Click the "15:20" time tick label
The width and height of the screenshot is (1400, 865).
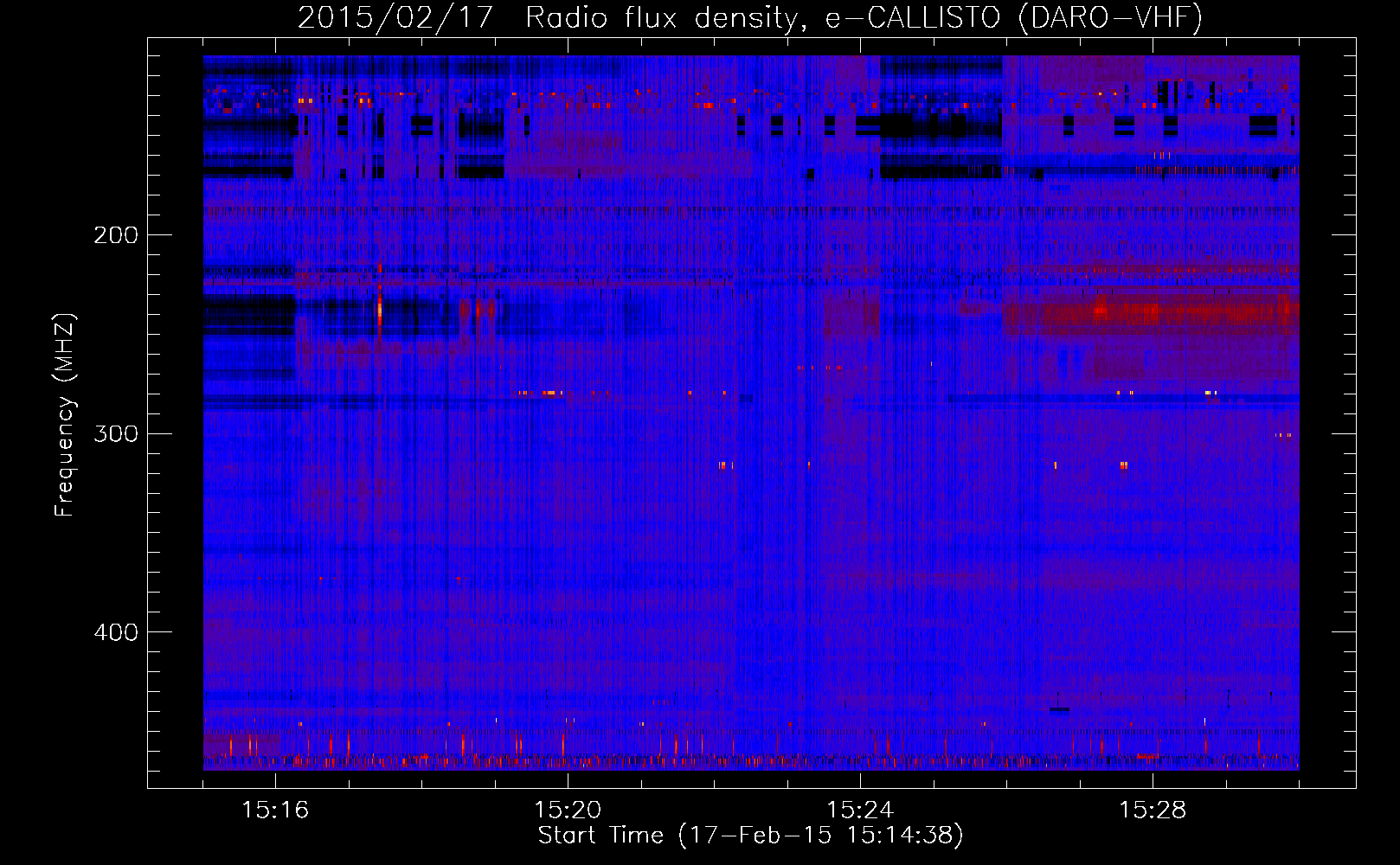[568, 810]
